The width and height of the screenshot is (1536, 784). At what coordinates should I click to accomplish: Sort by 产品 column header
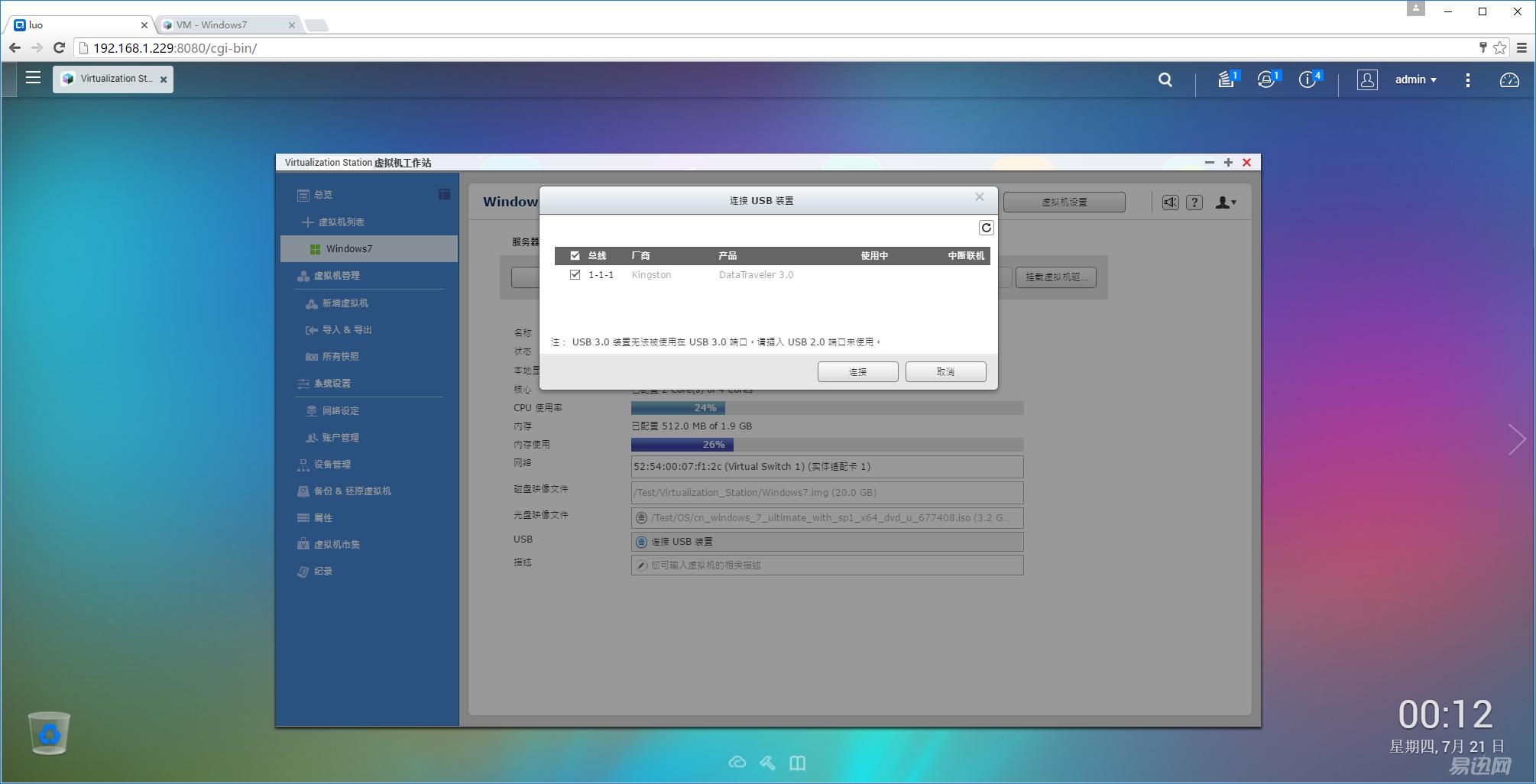point(727,256)
